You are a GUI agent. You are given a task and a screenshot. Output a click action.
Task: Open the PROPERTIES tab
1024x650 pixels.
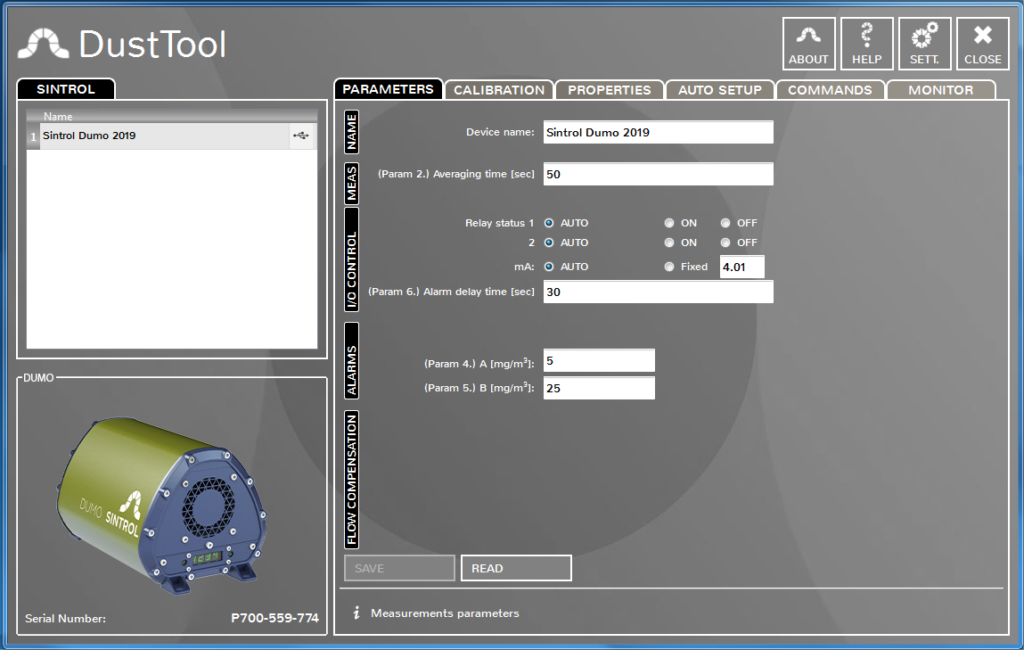tap(609, 90)
